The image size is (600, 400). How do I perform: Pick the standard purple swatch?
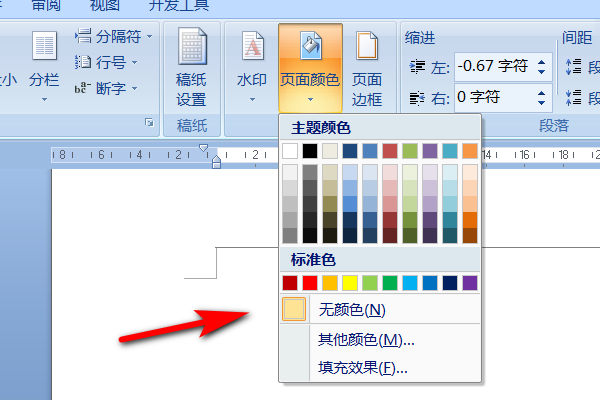pyautogui.click(x=470, y=283)
